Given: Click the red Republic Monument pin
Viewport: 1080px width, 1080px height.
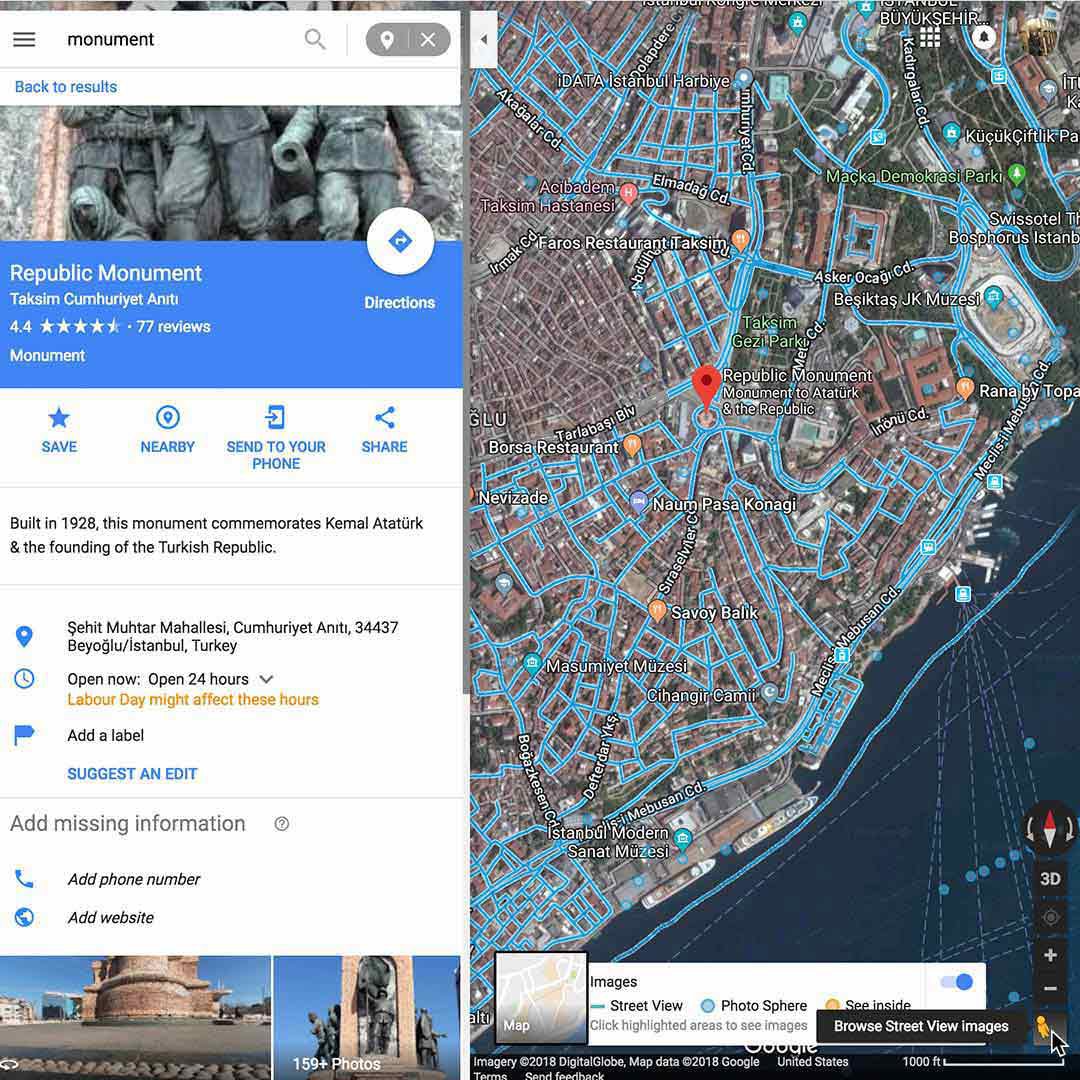Looking at the screenshot, I should coord(706,388).
